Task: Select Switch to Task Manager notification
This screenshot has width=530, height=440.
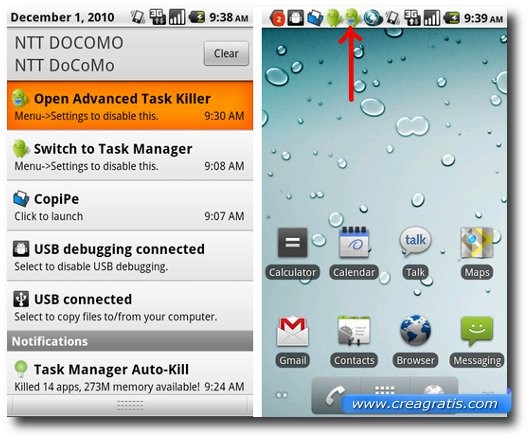Action: point(130,156)
